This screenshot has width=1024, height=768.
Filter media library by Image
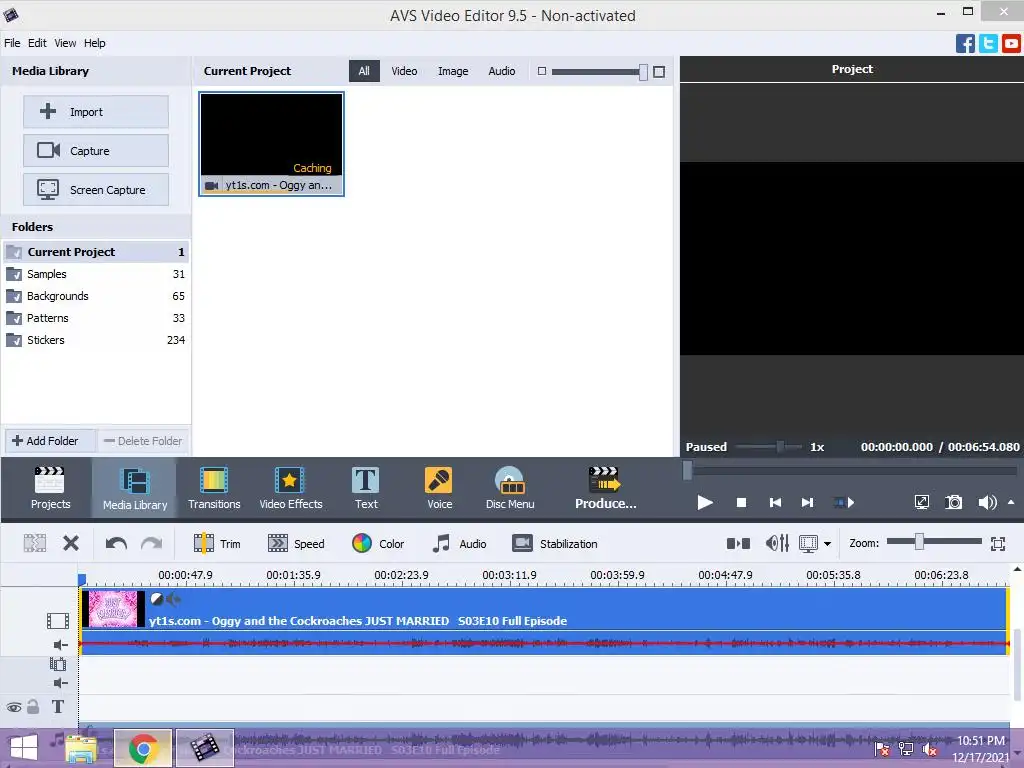[453, 71]
